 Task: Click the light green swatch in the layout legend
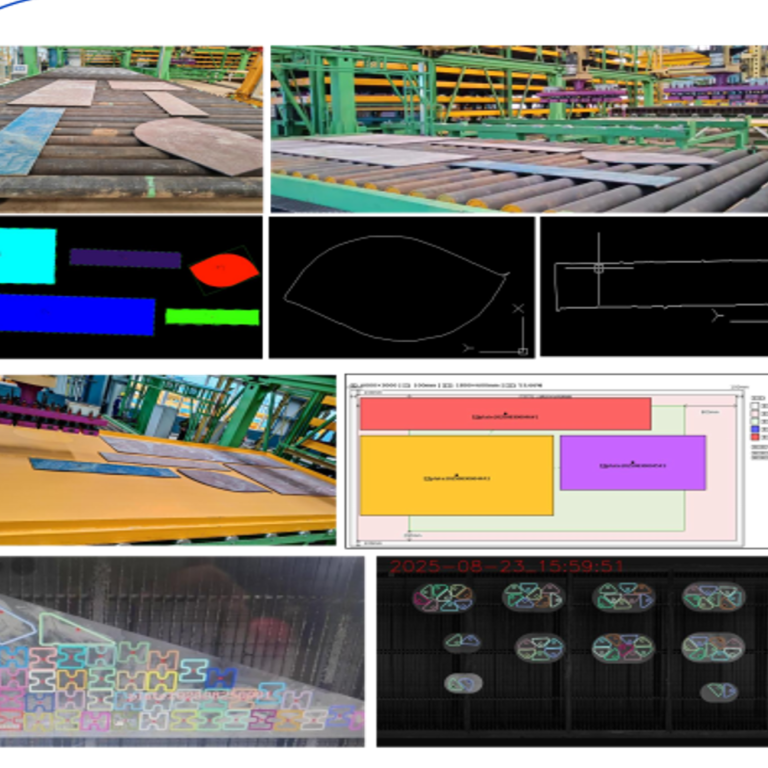[755, 421]
